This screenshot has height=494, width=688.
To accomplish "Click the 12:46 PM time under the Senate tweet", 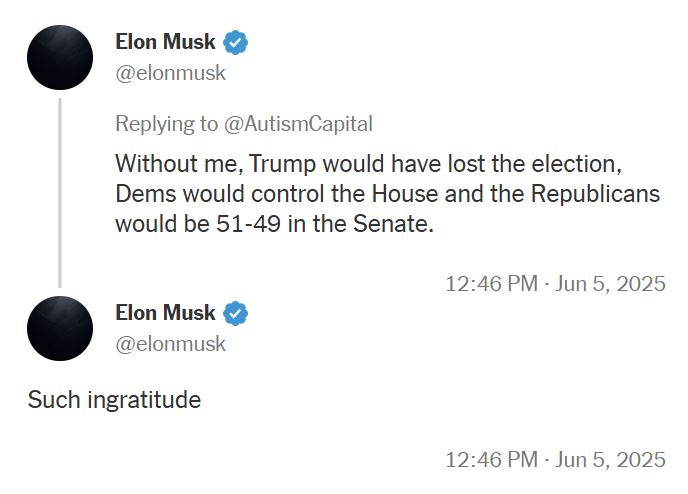I will (x=491, y=283).
